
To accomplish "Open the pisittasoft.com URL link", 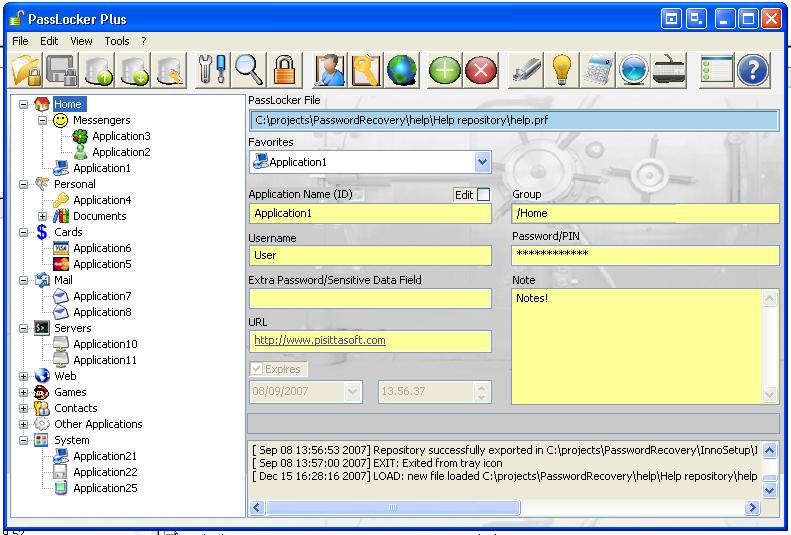I will pyautogui.click(x=320, y=340).
